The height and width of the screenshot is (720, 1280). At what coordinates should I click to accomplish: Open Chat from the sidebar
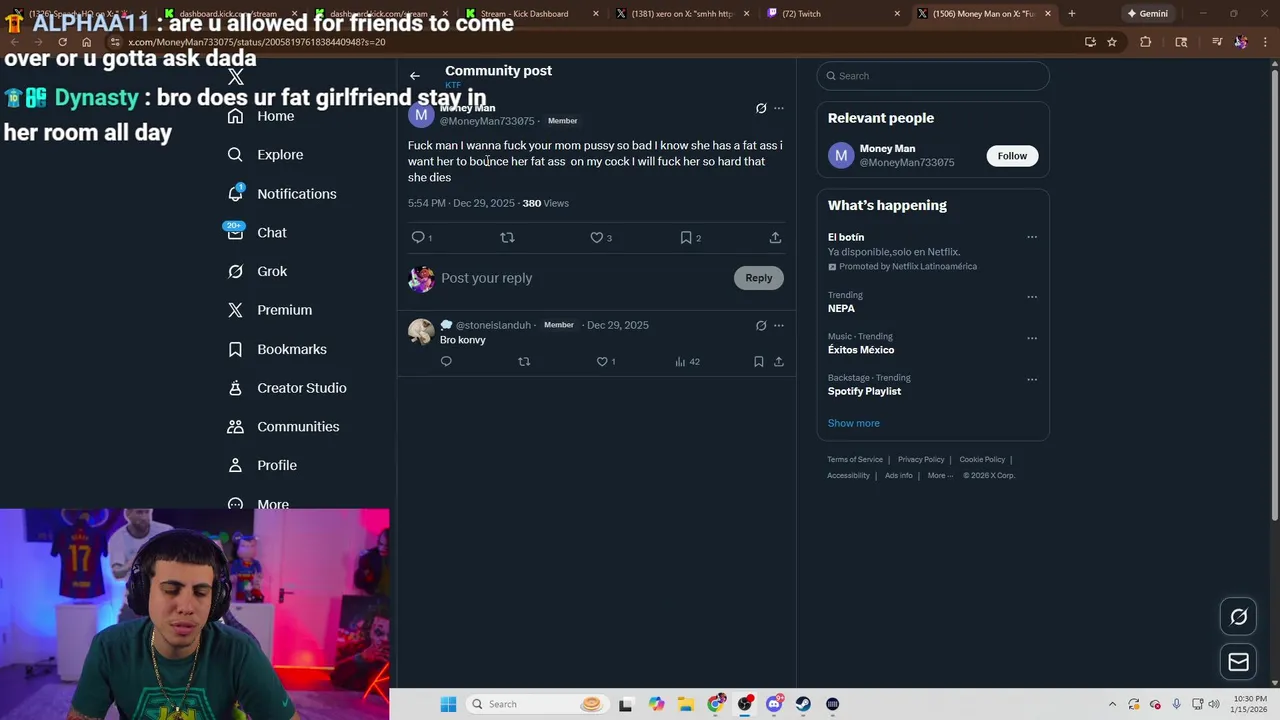[257, 233]
